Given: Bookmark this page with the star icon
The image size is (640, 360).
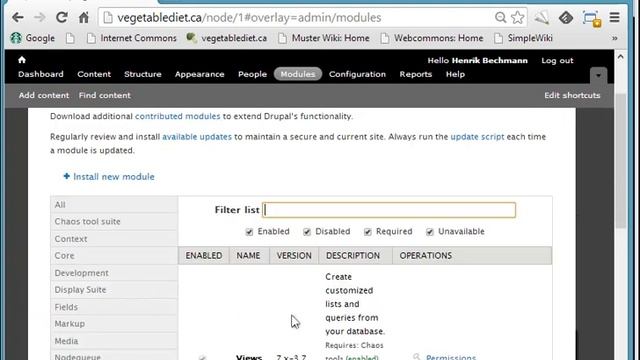Looking at the screenshot, I should coord(518,18).
